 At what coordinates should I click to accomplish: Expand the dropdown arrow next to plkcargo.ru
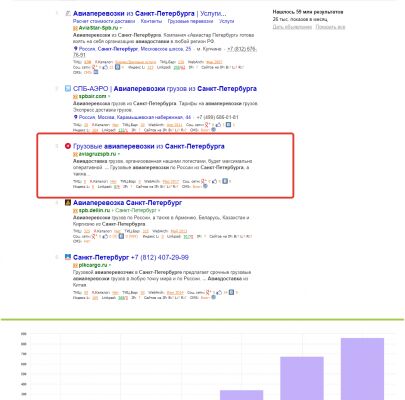pos(110,265)
